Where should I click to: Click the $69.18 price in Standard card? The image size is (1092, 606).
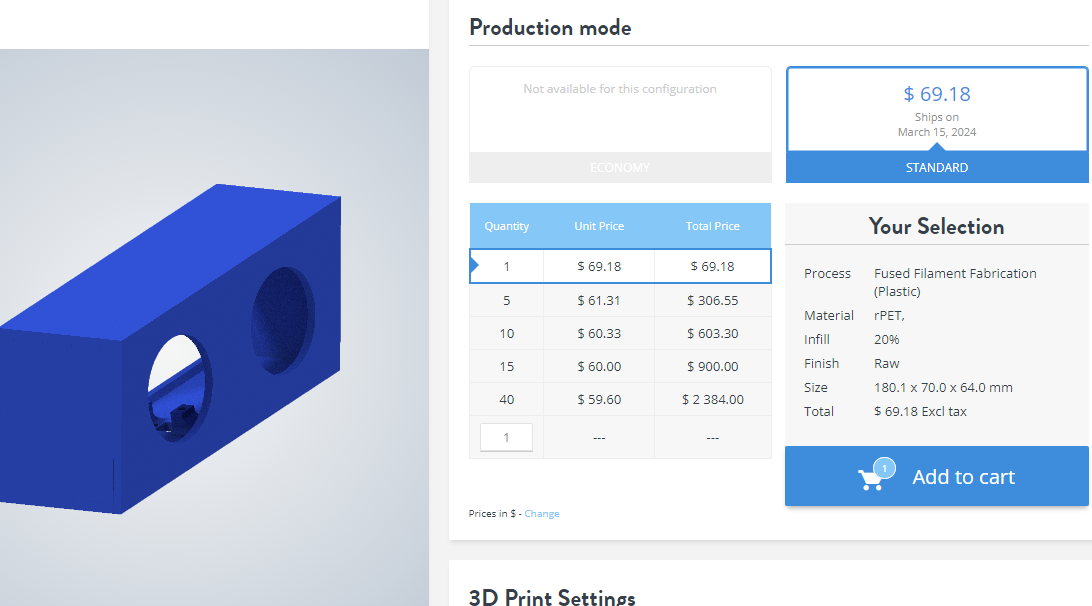(x=937, y=94)
